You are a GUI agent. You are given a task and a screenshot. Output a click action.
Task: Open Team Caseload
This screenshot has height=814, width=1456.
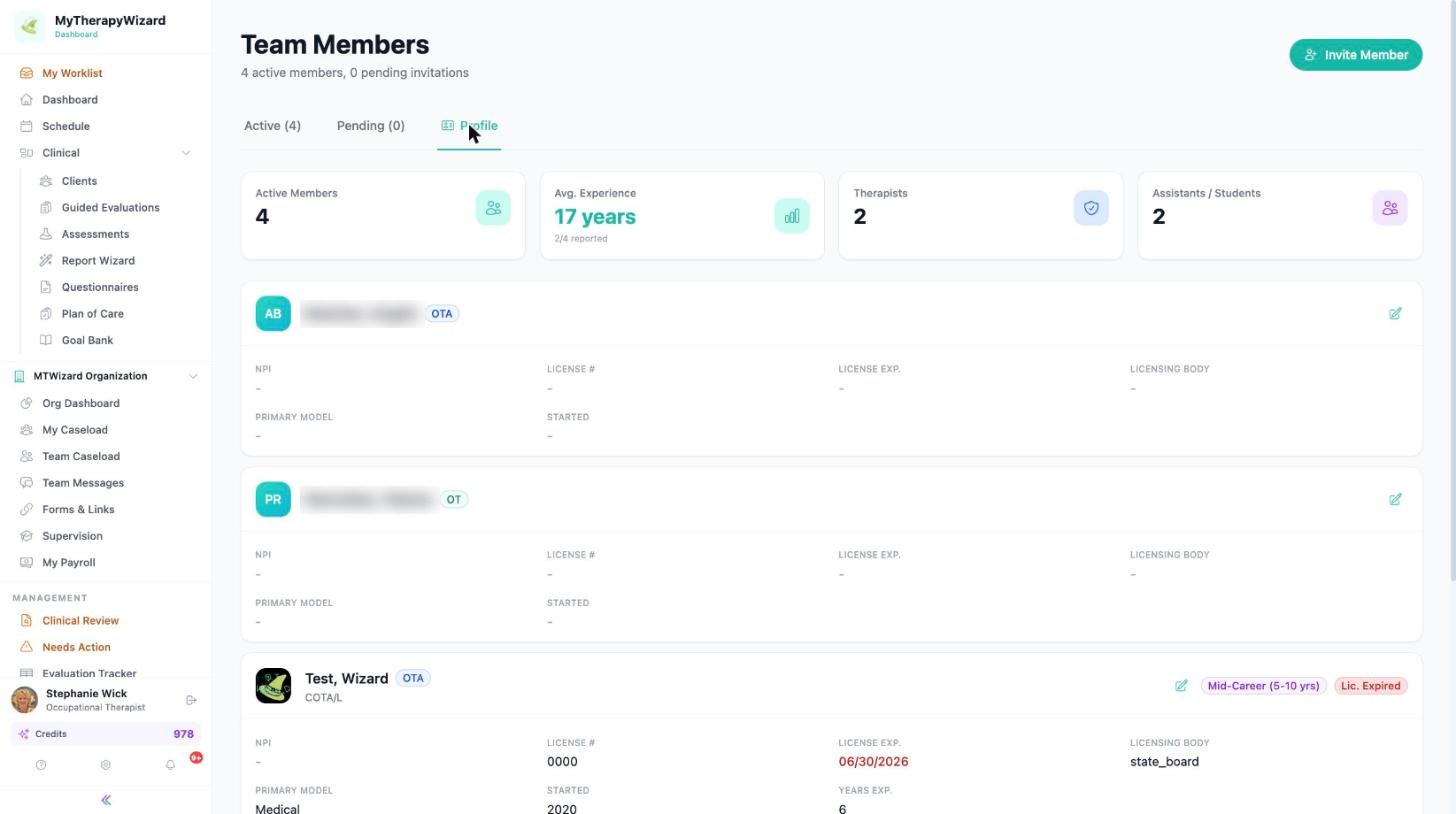tap(81, 456)
